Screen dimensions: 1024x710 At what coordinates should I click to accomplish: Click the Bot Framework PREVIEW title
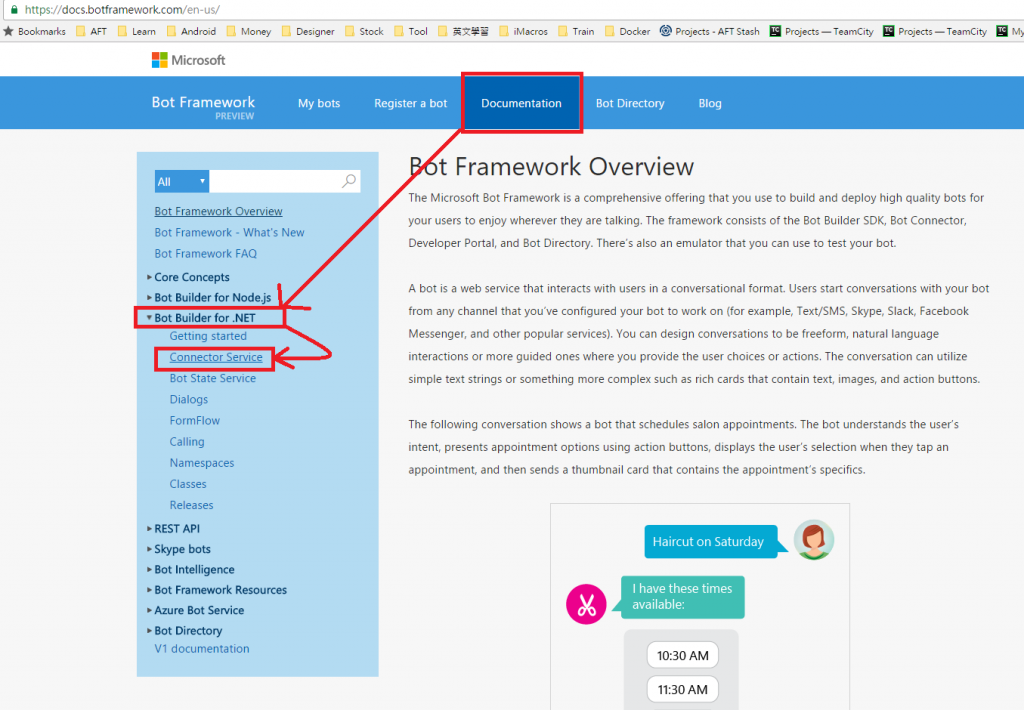[x=203, y=106]
